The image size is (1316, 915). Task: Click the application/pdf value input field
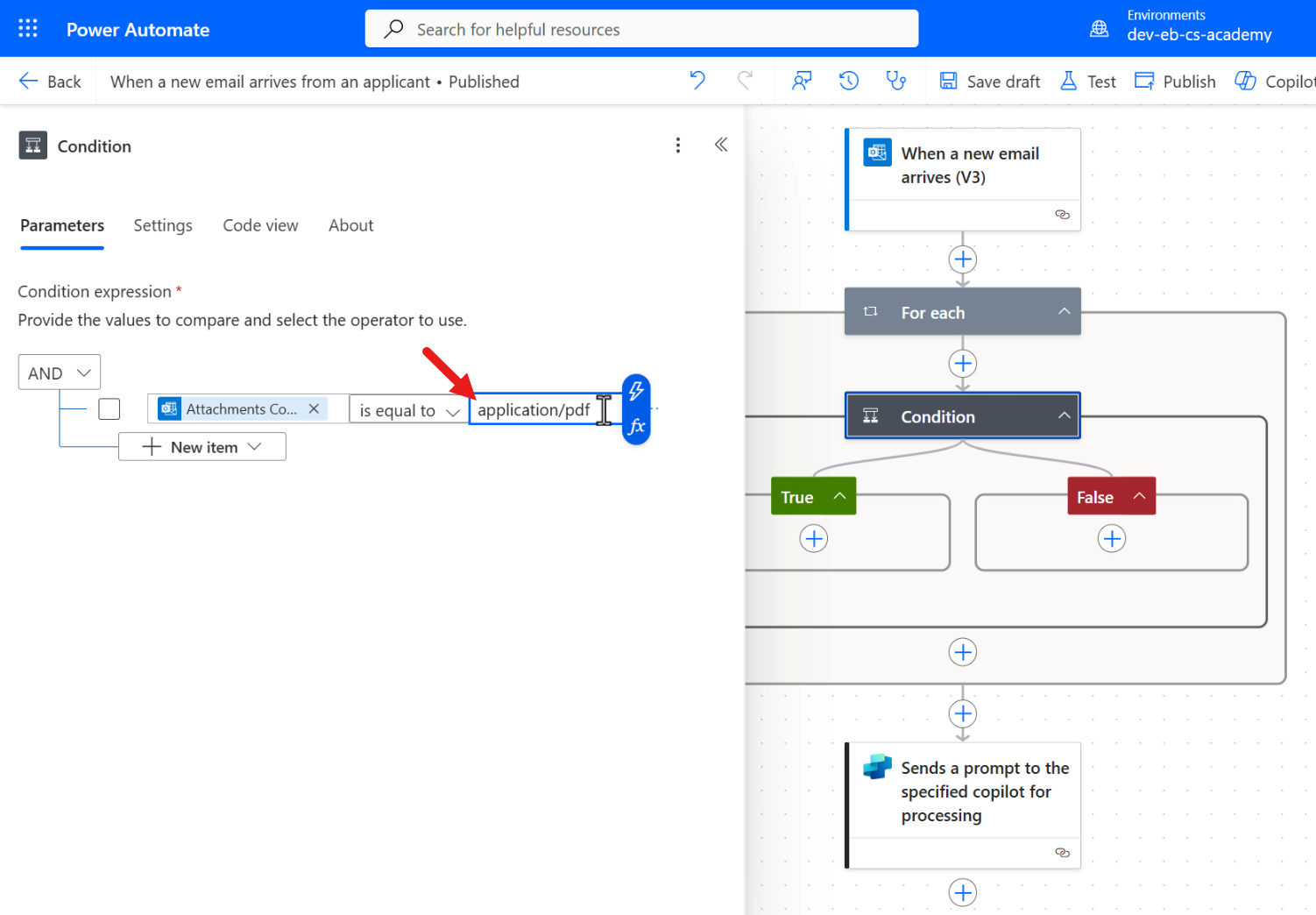(x=534, y=409)
